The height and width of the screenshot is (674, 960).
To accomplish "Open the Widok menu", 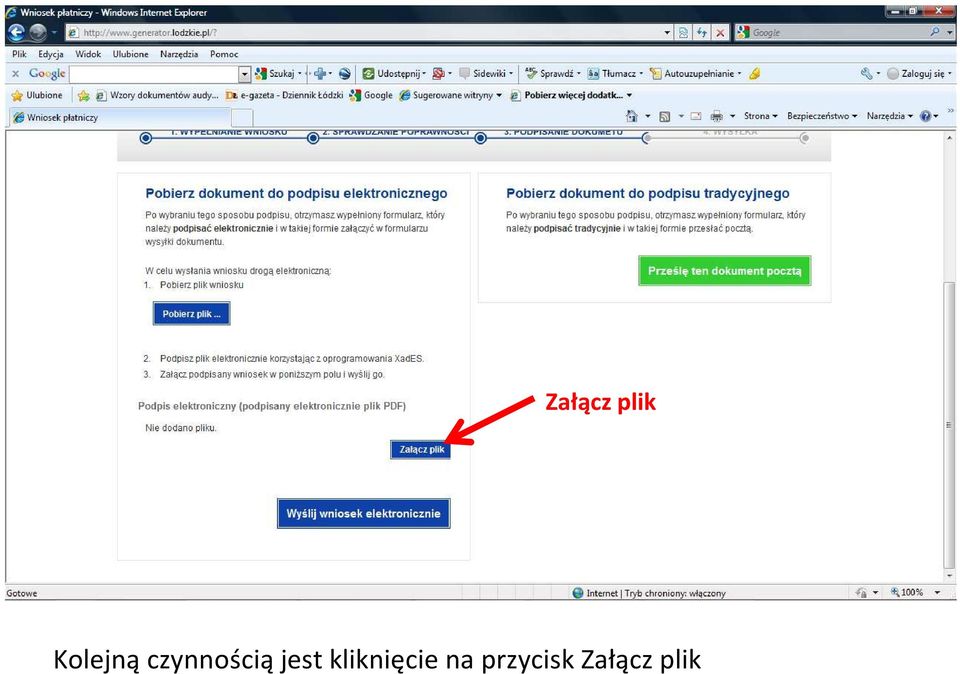I will [88, 54].
